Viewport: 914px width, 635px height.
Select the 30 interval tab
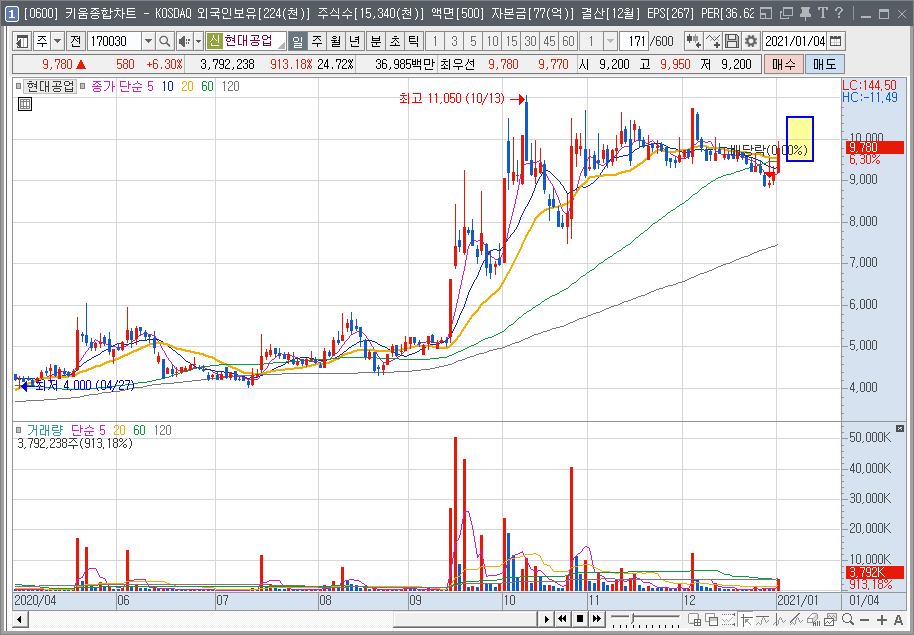(x=530, y=41)
